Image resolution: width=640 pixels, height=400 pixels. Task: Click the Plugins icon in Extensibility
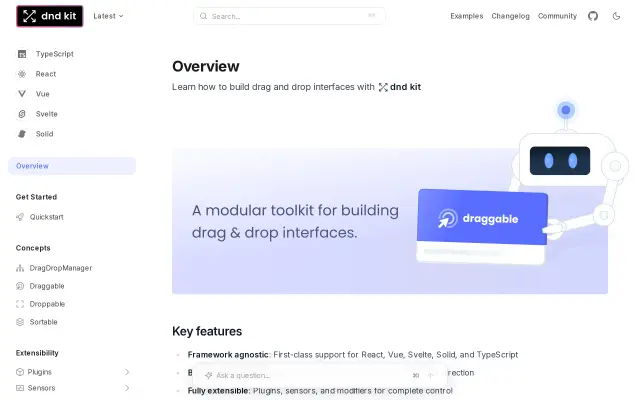[20, 372]
